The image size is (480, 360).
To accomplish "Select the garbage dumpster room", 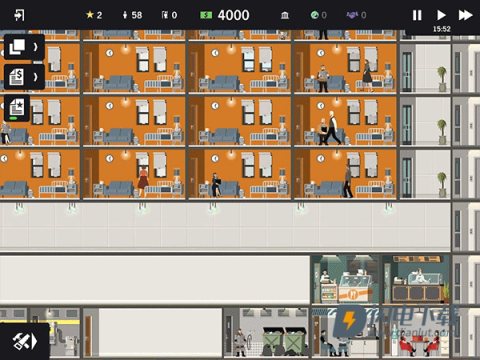I will click(x=266, y=332).
